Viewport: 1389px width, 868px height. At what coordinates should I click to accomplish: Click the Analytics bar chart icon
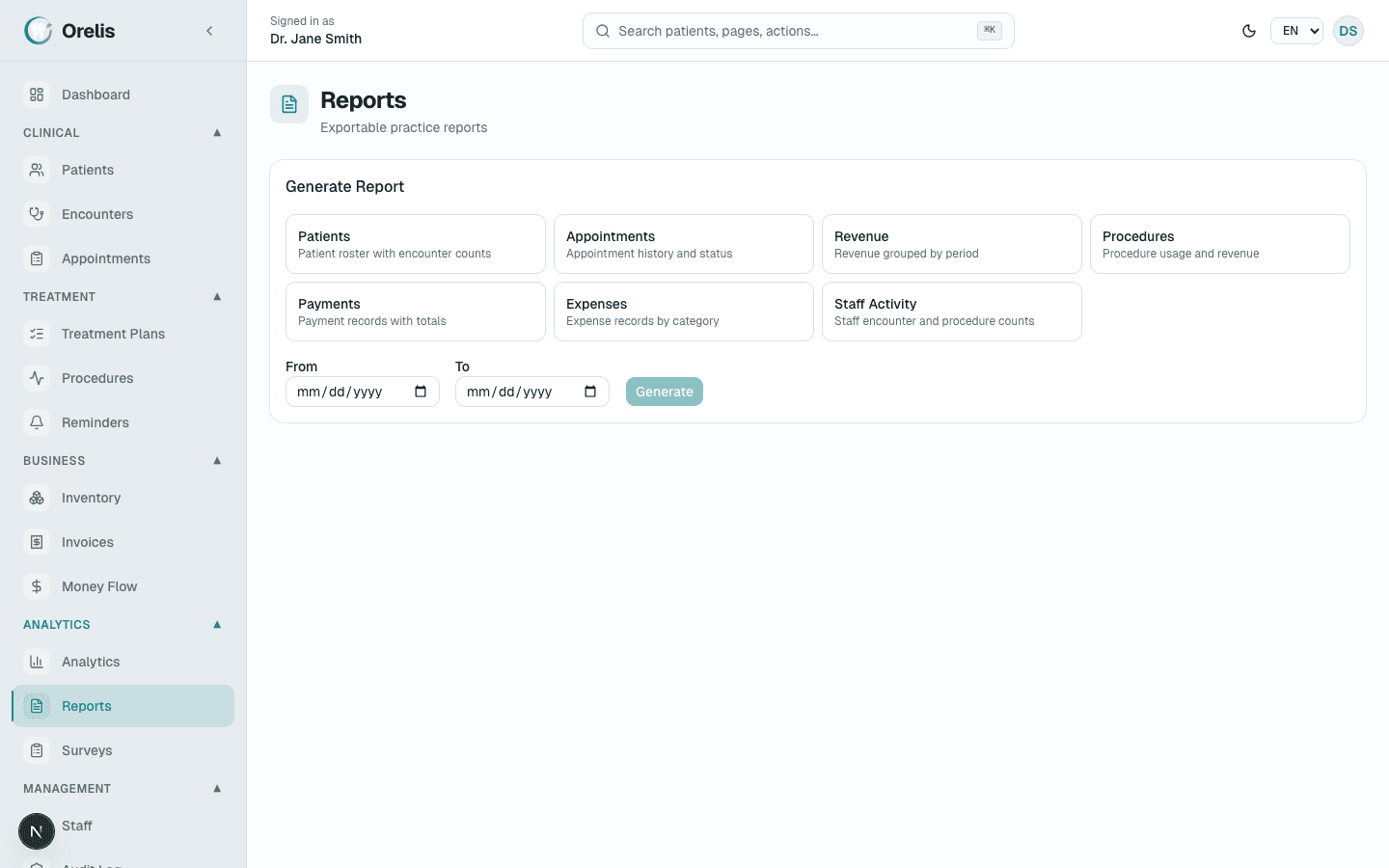click(37, 662)
